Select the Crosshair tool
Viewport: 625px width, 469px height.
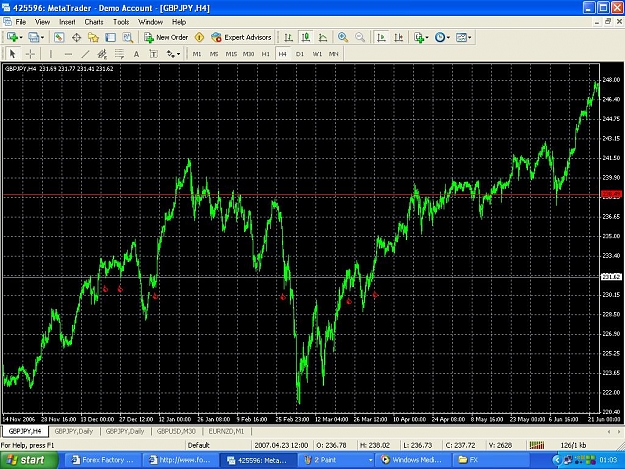(x=30, y=54)
